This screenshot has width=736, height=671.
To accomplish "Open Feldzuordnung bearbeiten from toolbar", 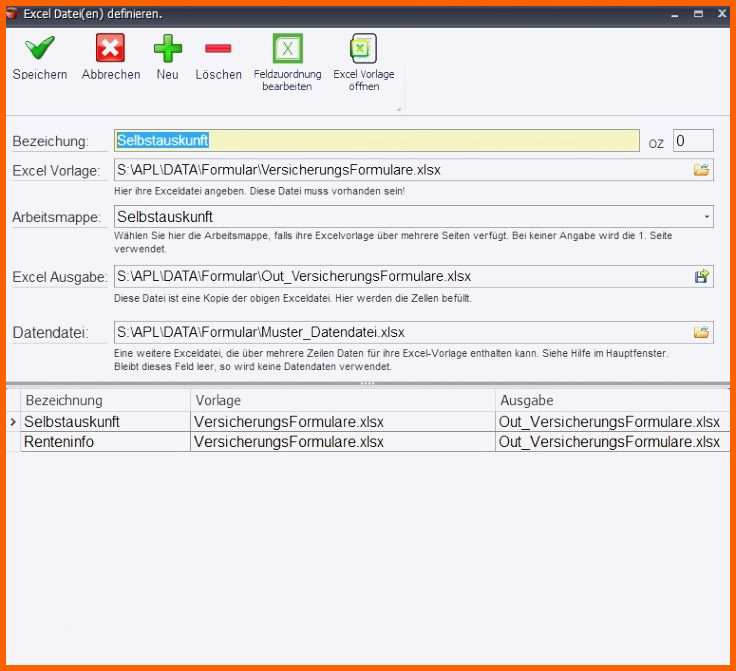I will (x=288, y=49).
